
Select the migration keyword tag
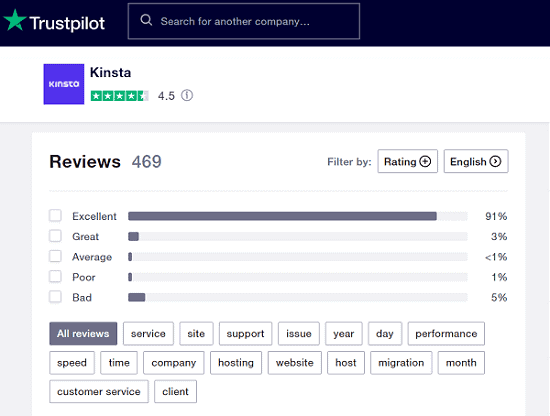tap(401, 363)
